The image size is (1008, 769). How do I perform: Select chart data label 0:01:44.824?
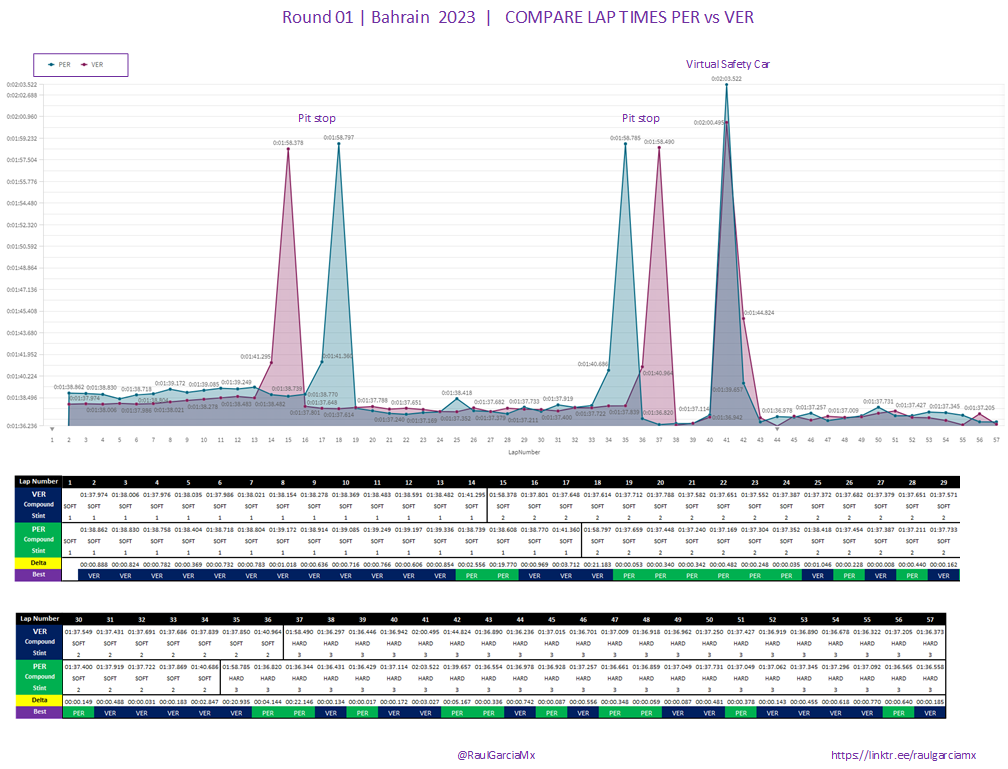pos(759,312)
